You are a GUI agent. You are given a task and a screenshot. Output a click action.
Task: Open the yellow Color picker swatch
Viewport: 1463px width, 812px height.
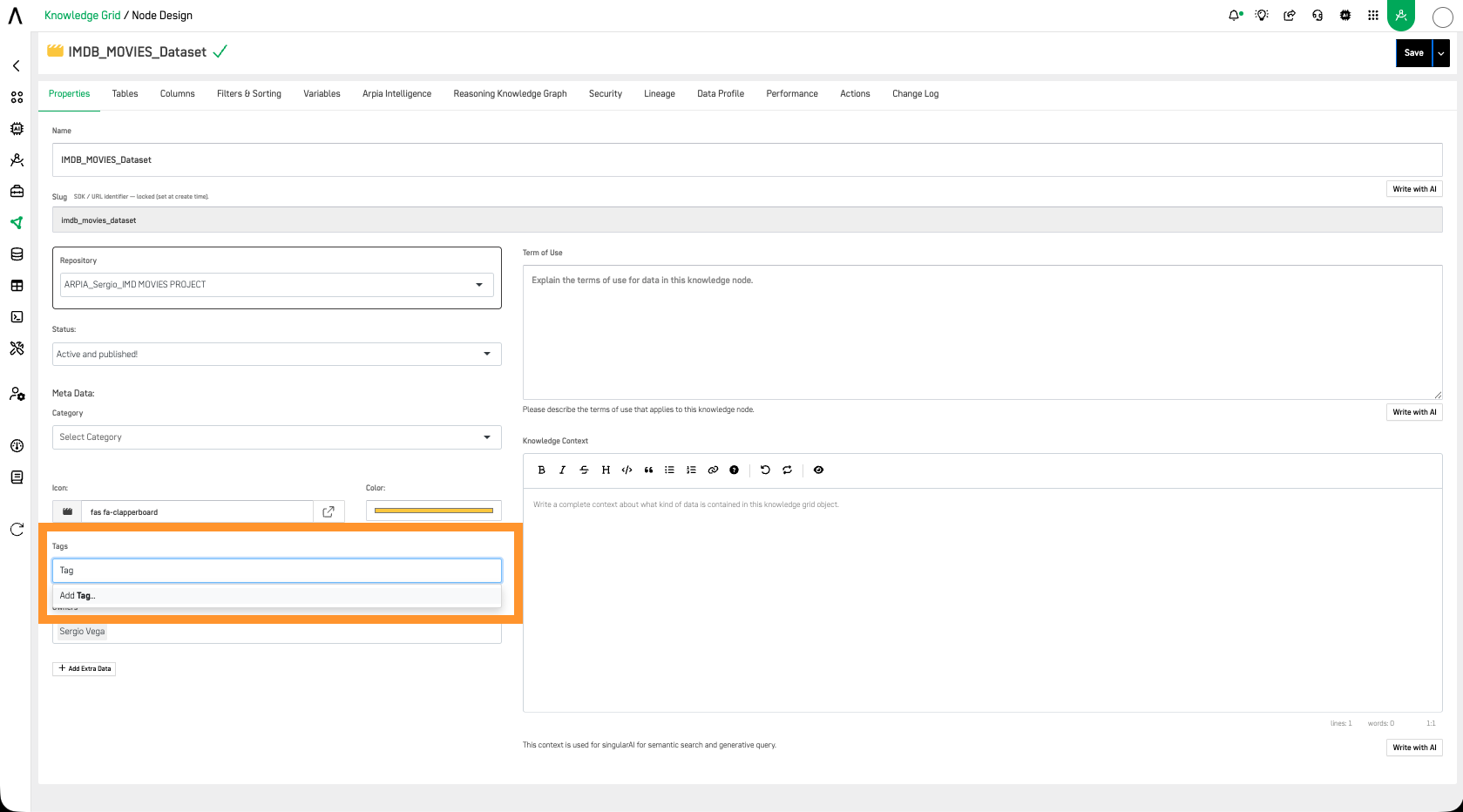pyautogui.click(x=434, y=511)
